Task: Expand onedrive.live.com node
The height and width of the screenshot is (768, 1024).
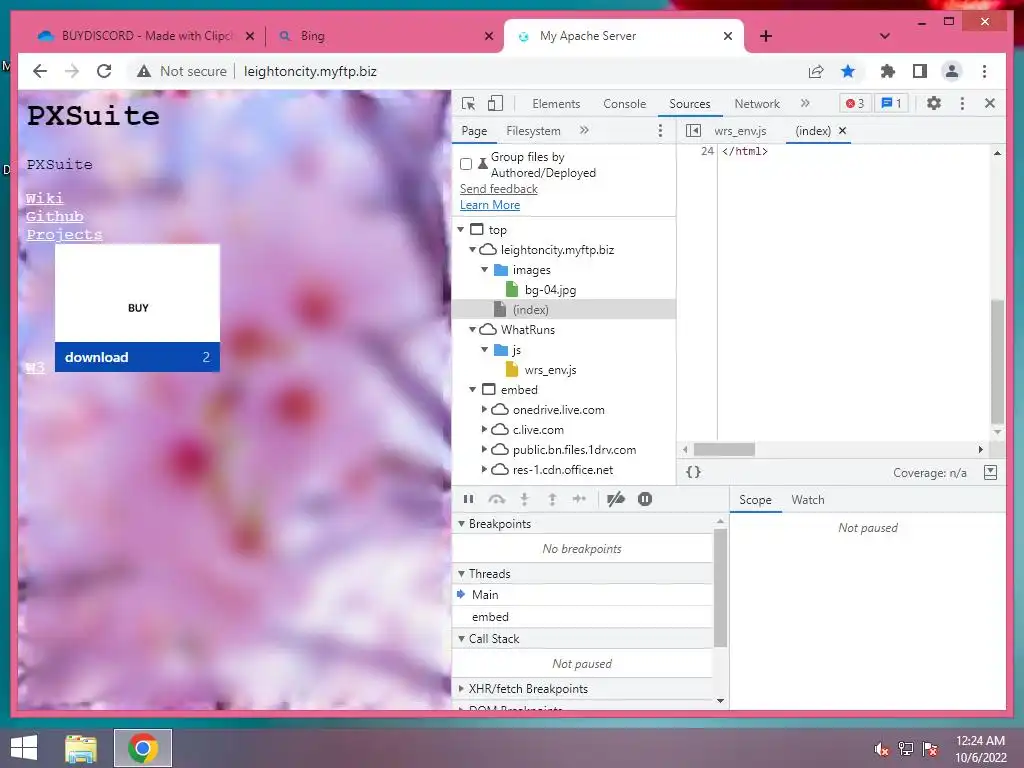Action: [485, 409]
